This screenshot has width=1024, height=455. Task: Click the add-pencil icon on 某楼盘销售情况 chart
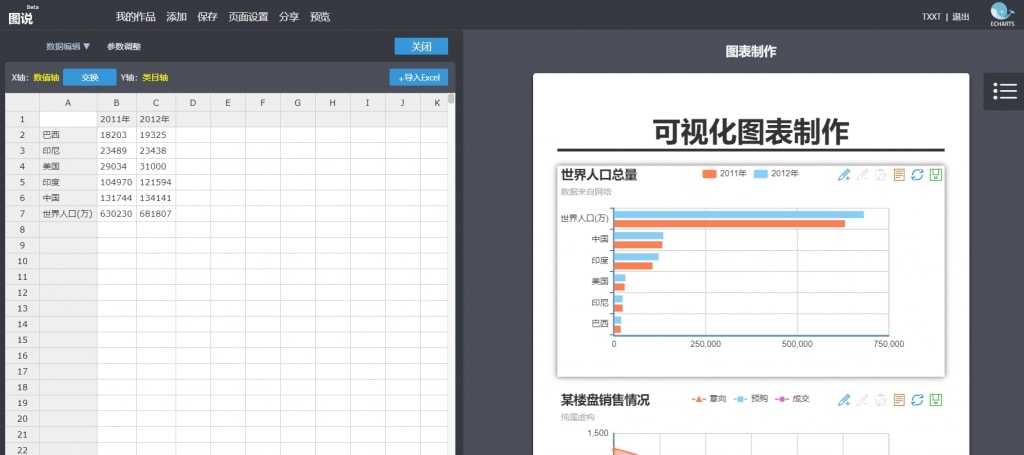click(844, 400)
